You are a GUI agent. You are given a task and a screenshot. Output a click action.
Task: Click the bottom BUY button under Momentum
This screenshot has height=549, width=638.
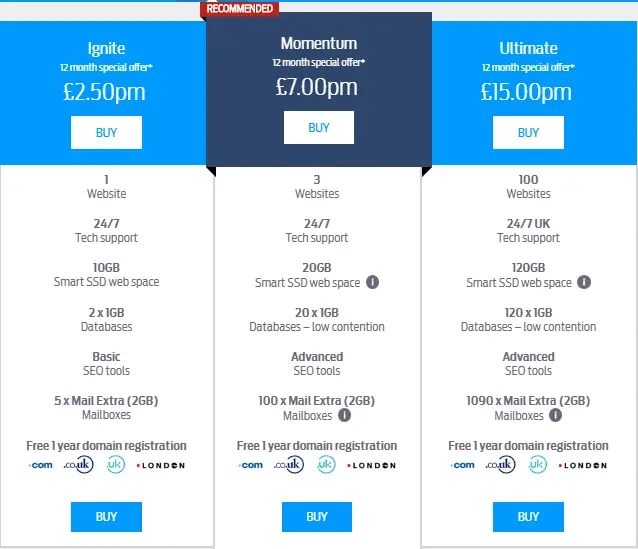(x=317, y=517)
